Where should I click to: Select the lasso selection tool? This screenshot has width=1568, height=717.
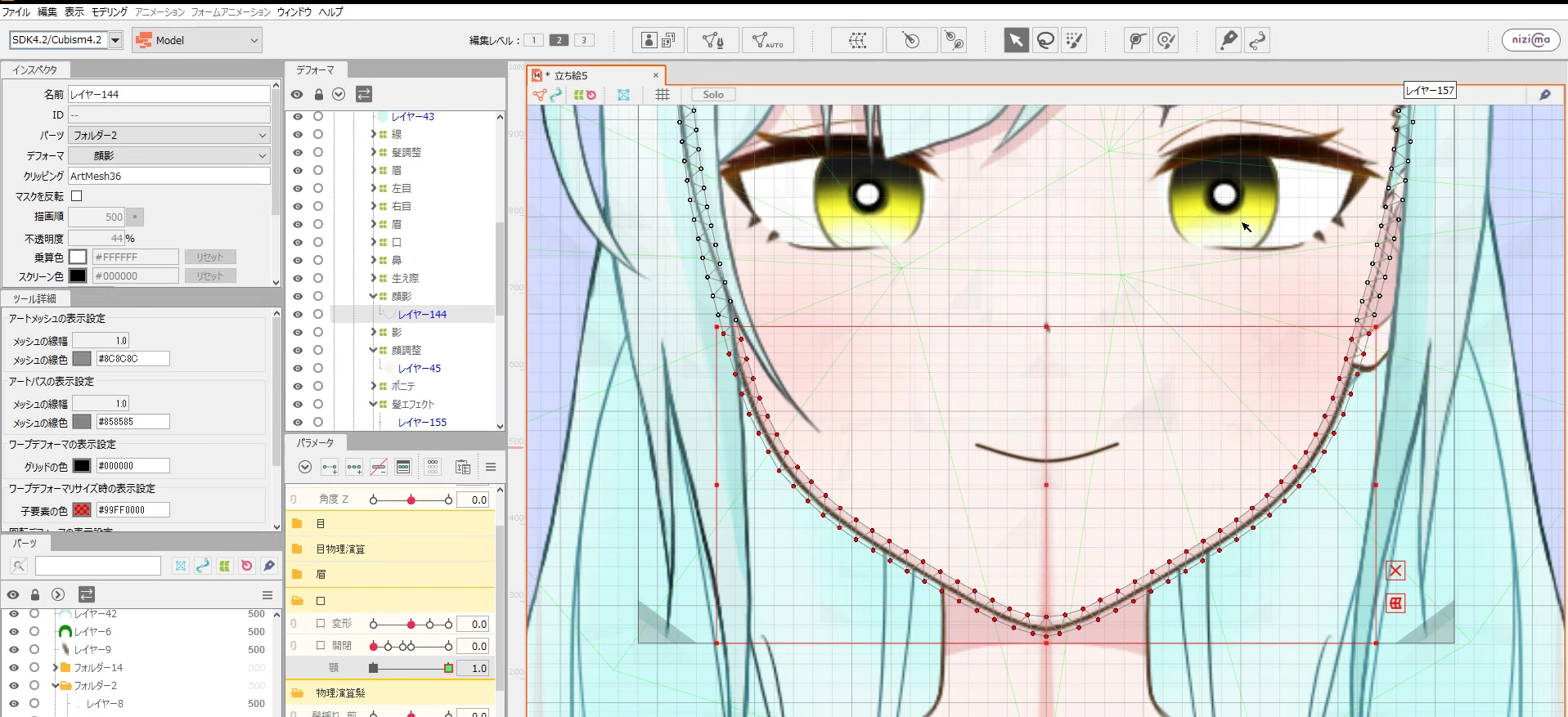(1045, 40)
